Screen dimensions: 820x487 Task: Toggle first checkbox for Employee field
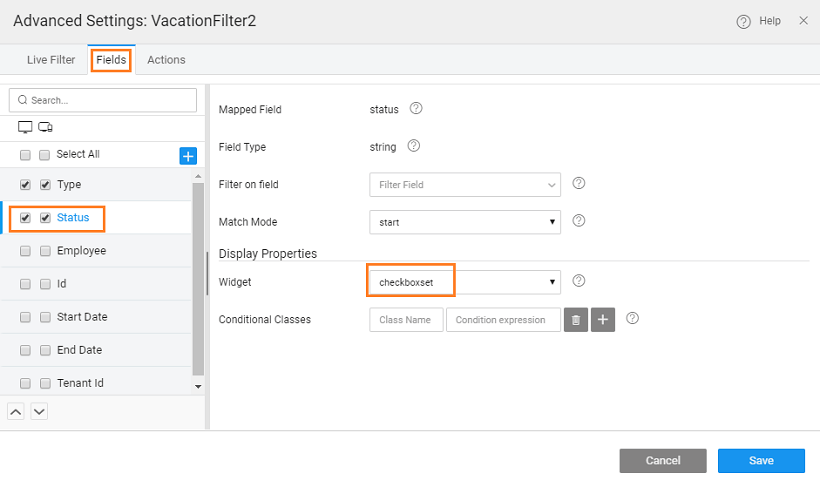25,251
